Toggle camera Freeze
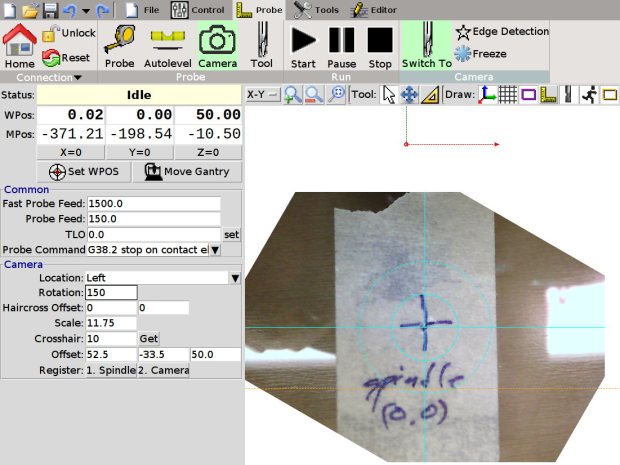The image size is (620, 465). 480,53
